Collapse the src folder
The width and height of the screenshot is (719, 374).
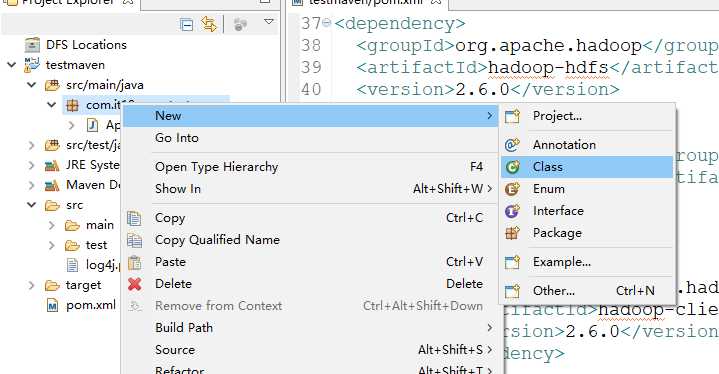click(x=32, y=205)
